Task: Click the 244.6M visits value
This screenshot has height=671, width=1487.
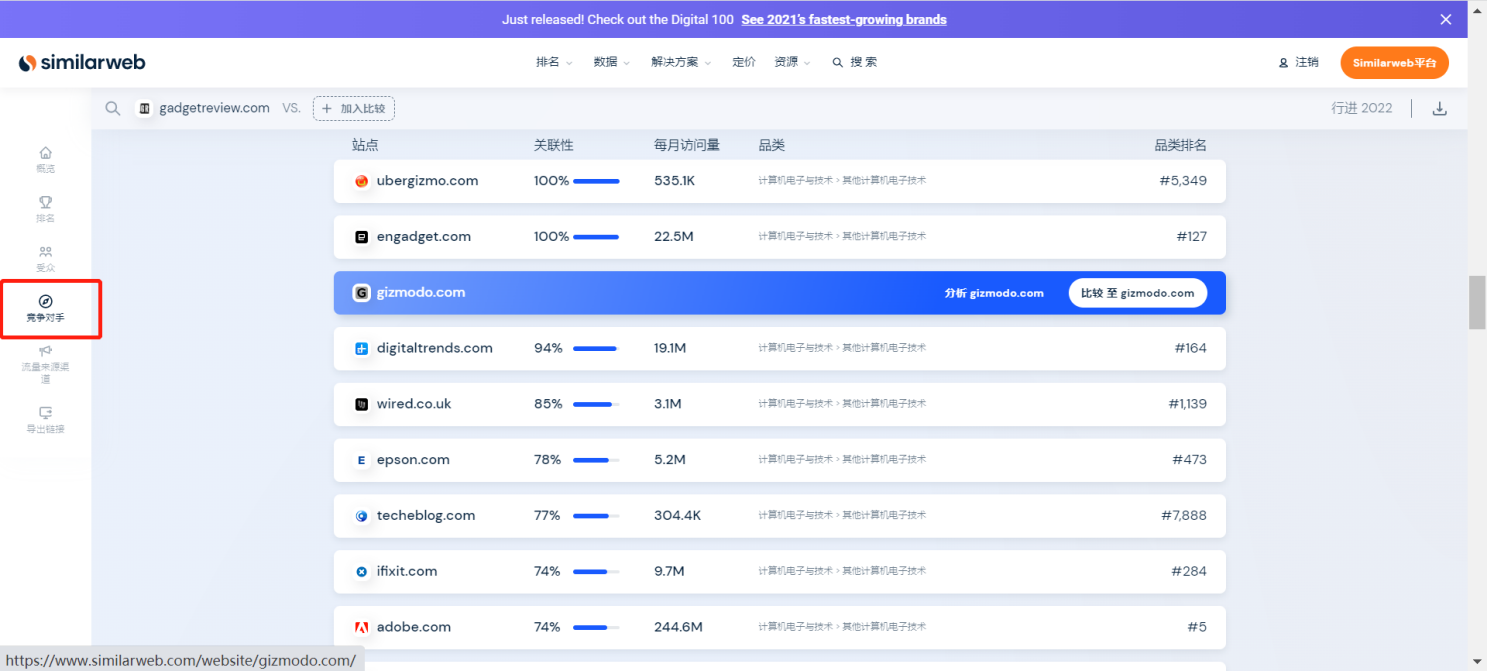Action: (678, 628)
